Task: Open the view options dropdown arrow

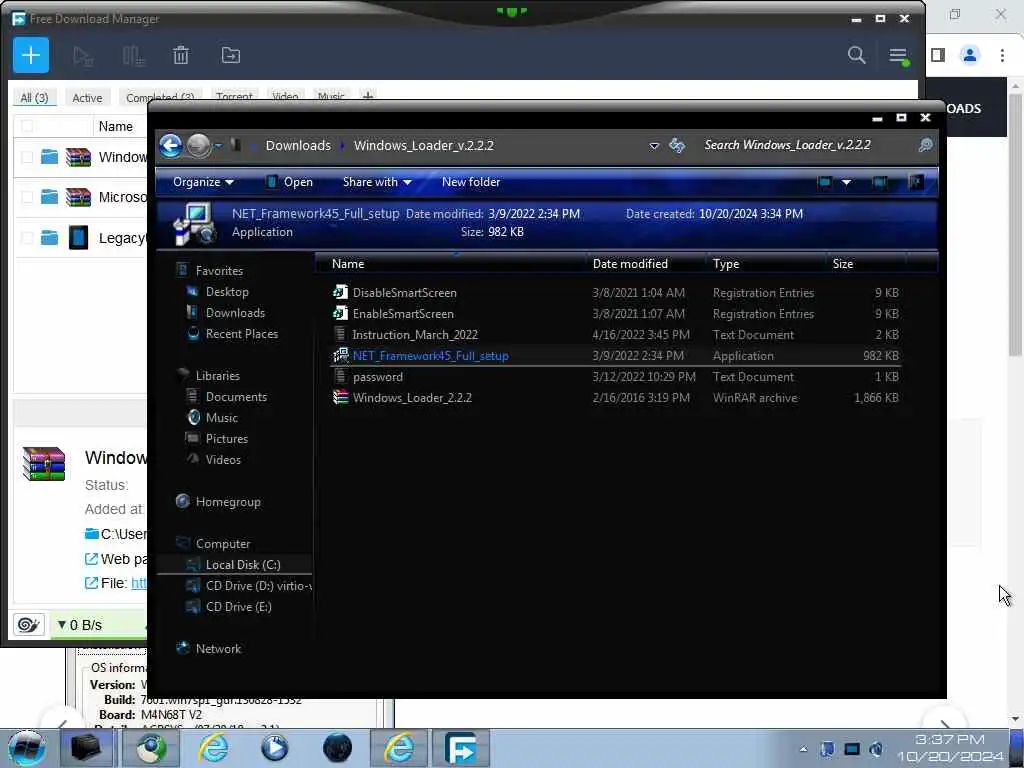Action: pyautogui.click(x=846, y=182)
